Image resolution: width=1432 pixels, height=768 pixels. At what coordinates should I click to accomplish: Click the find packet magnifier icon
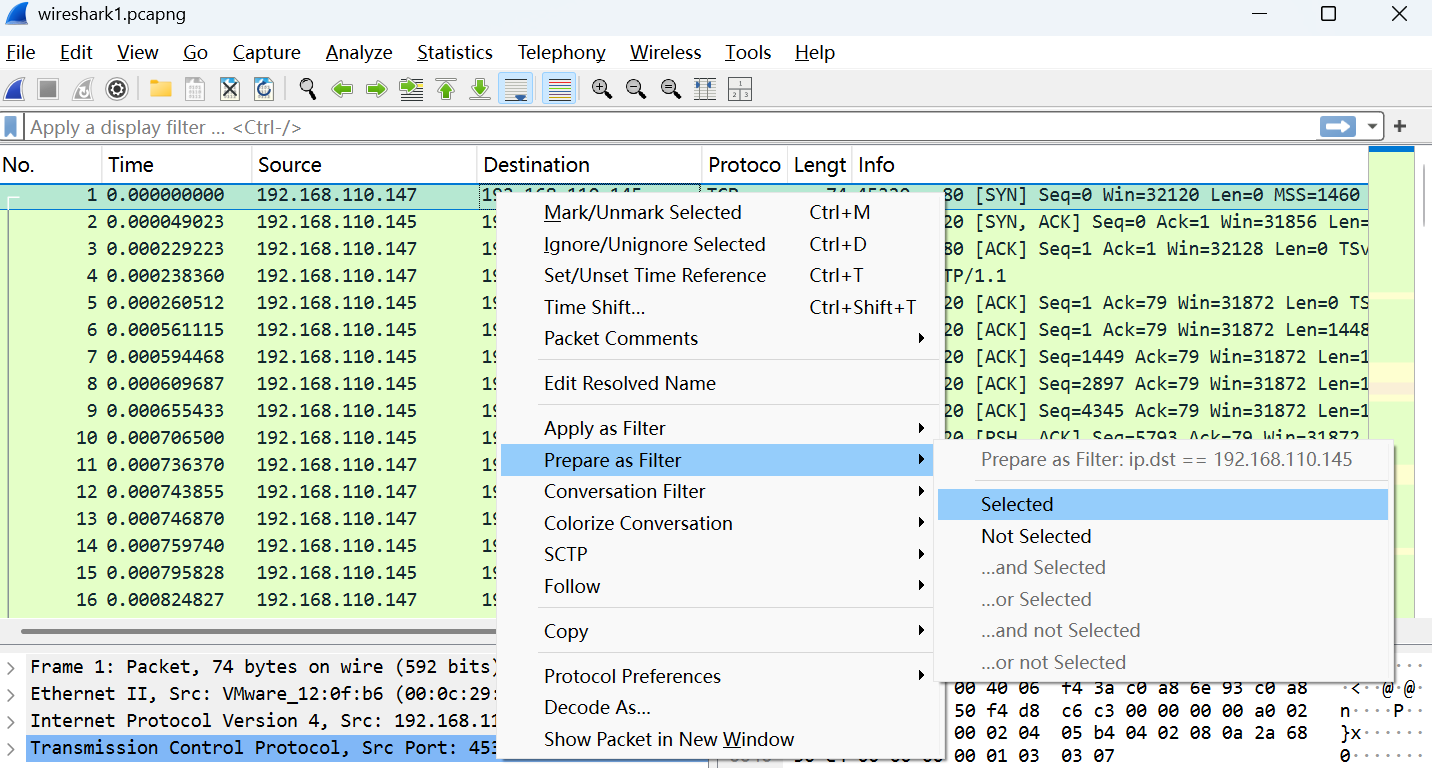(x=308, y=90)
